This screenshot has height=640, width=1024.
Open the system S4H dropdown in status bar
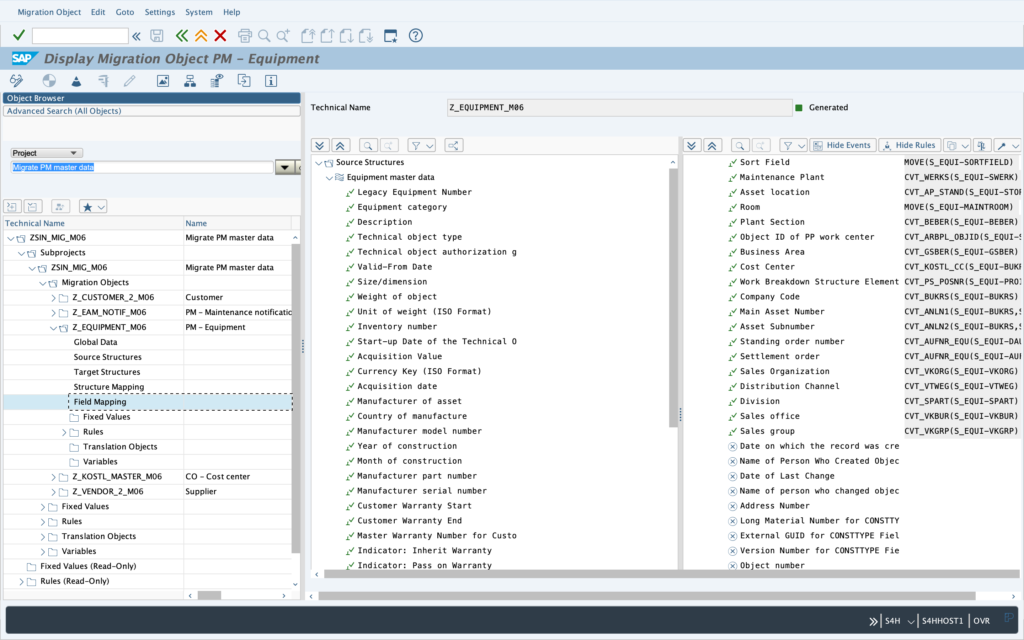click(x=910, y=621)
